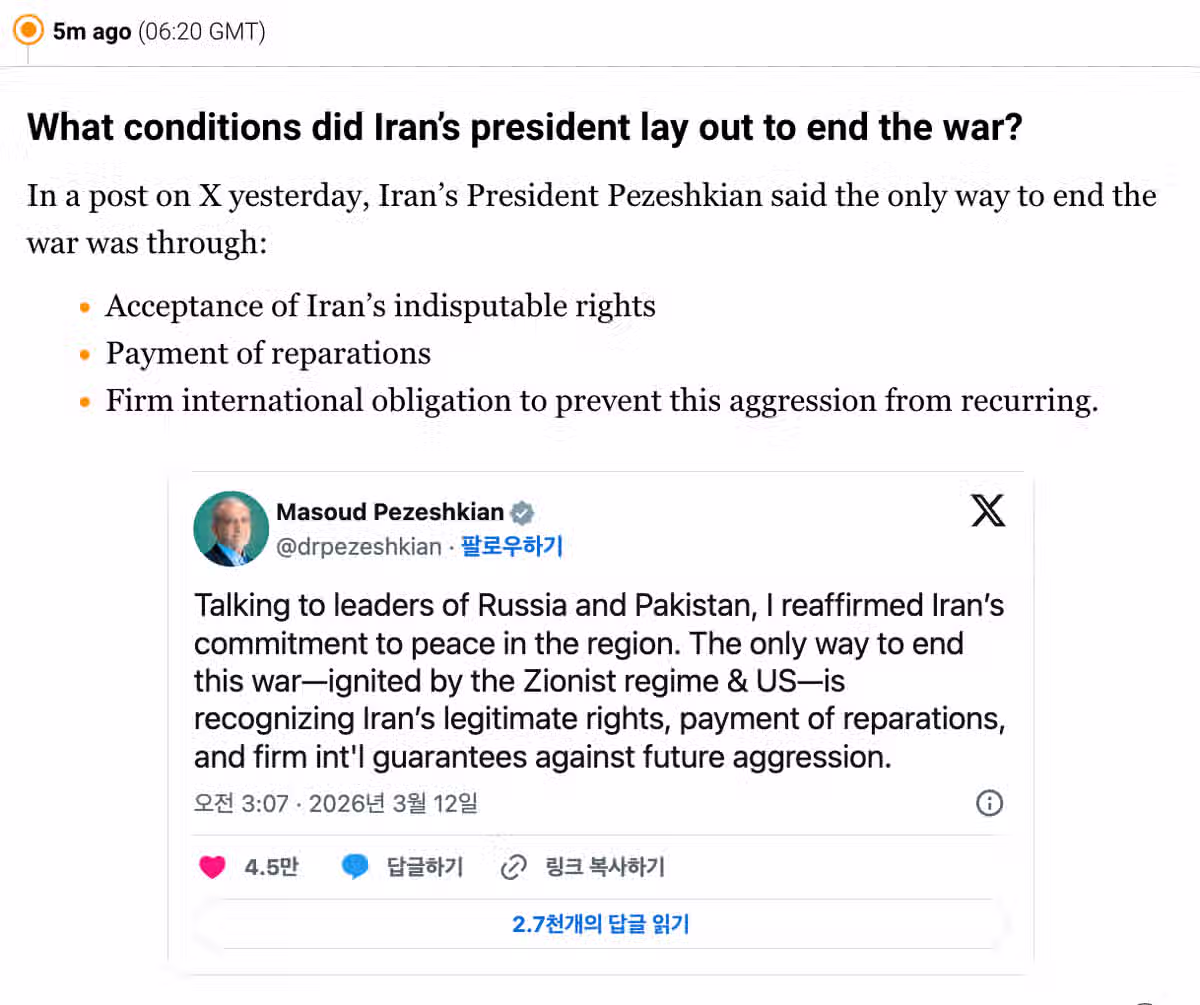The width and height of the screenshot is (1200, 1005).
Task: Click the Masoud Pezeshkian display name
Action: (x=390, y=512)
